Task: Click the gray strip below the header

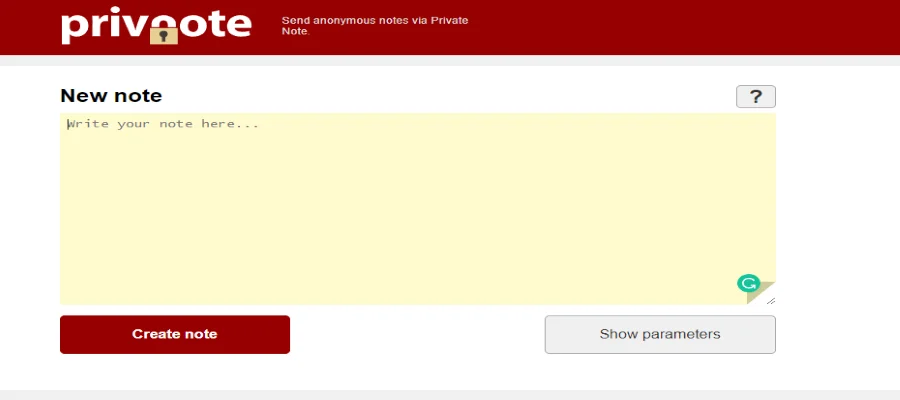Action: click(450, 60)
